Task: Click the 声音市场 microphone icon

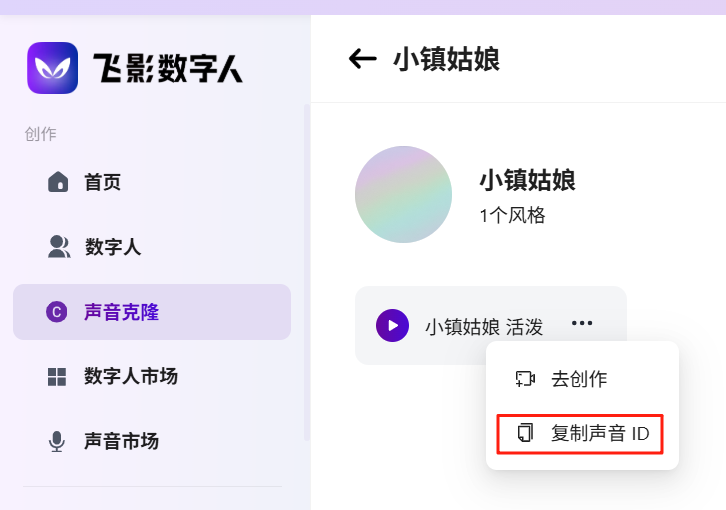Action: pos(57,441)
